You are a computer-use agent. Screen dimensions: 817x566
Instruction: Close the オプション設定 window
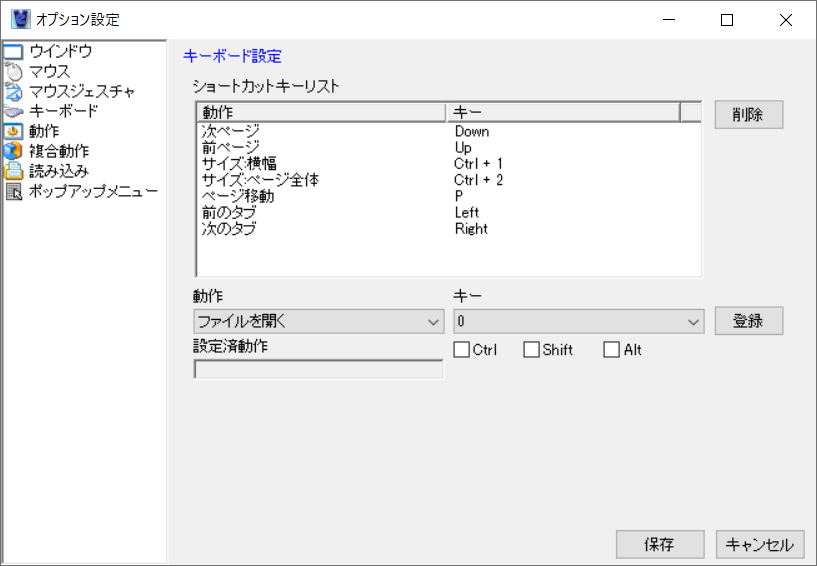click(786, 20)
